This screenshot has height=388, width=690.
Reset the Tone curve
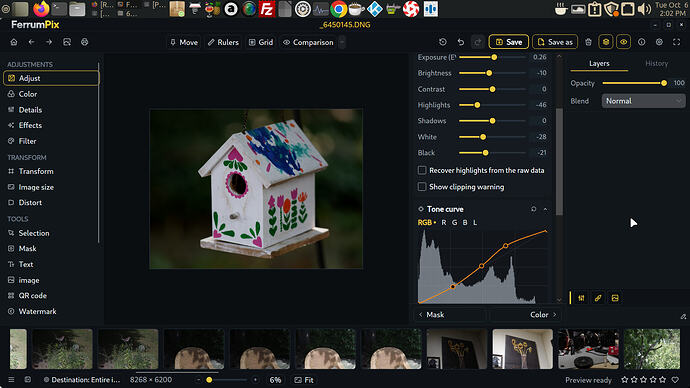click(x=533, y=209)
